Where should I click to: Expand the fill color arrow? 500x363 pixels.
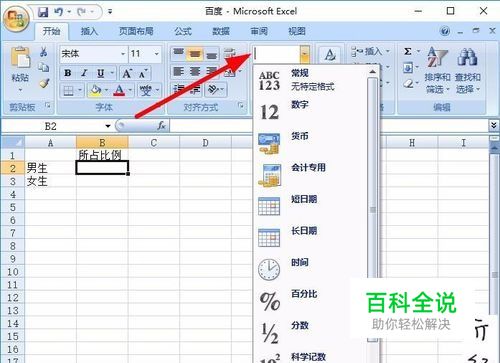[106, 90]
